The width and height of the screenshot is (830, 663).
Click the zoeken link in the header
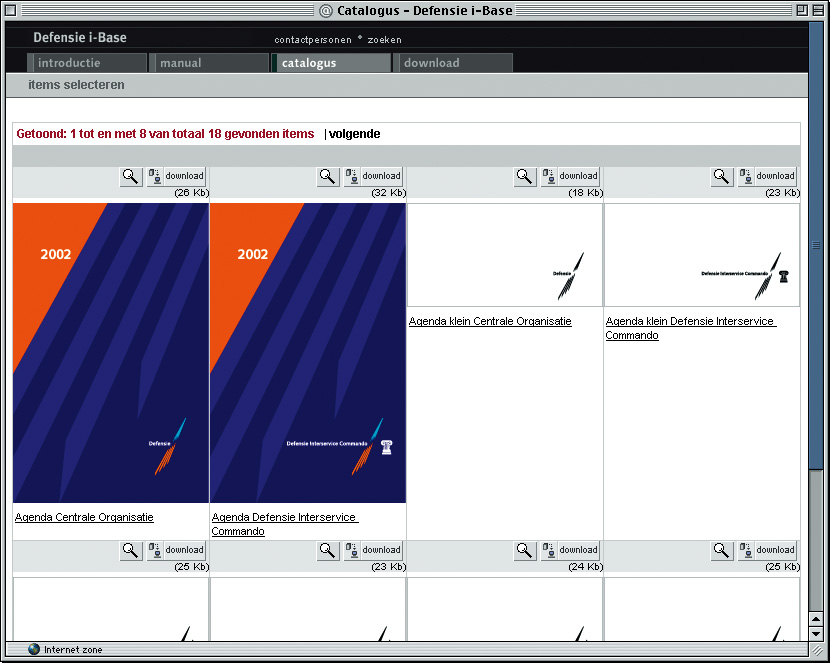coord(385,40)
